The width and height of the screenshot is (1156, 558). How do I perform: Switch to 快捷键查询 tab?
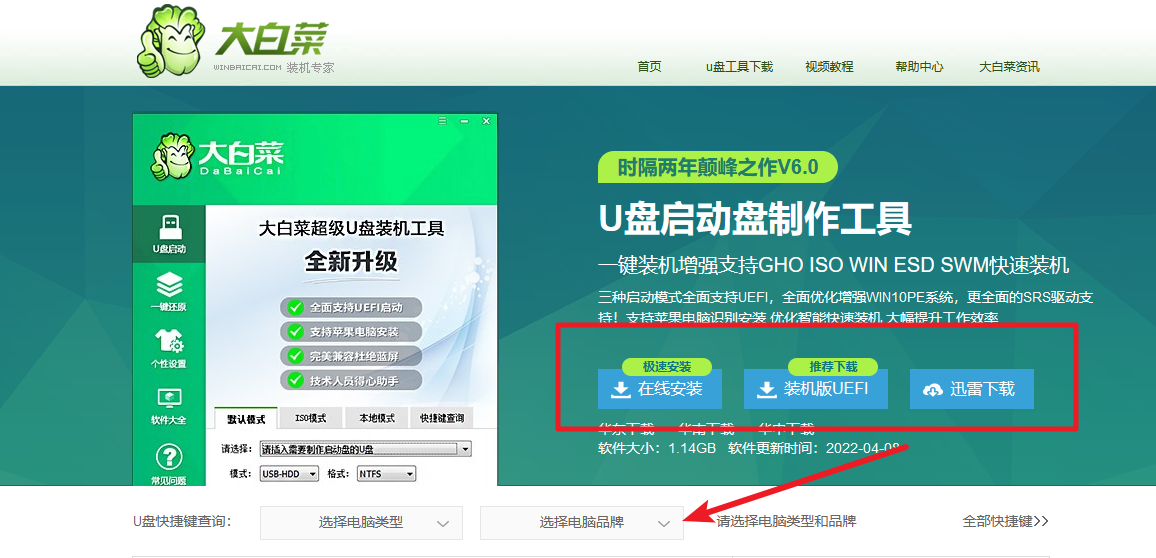pyautogui.click(x=442, y=418)
